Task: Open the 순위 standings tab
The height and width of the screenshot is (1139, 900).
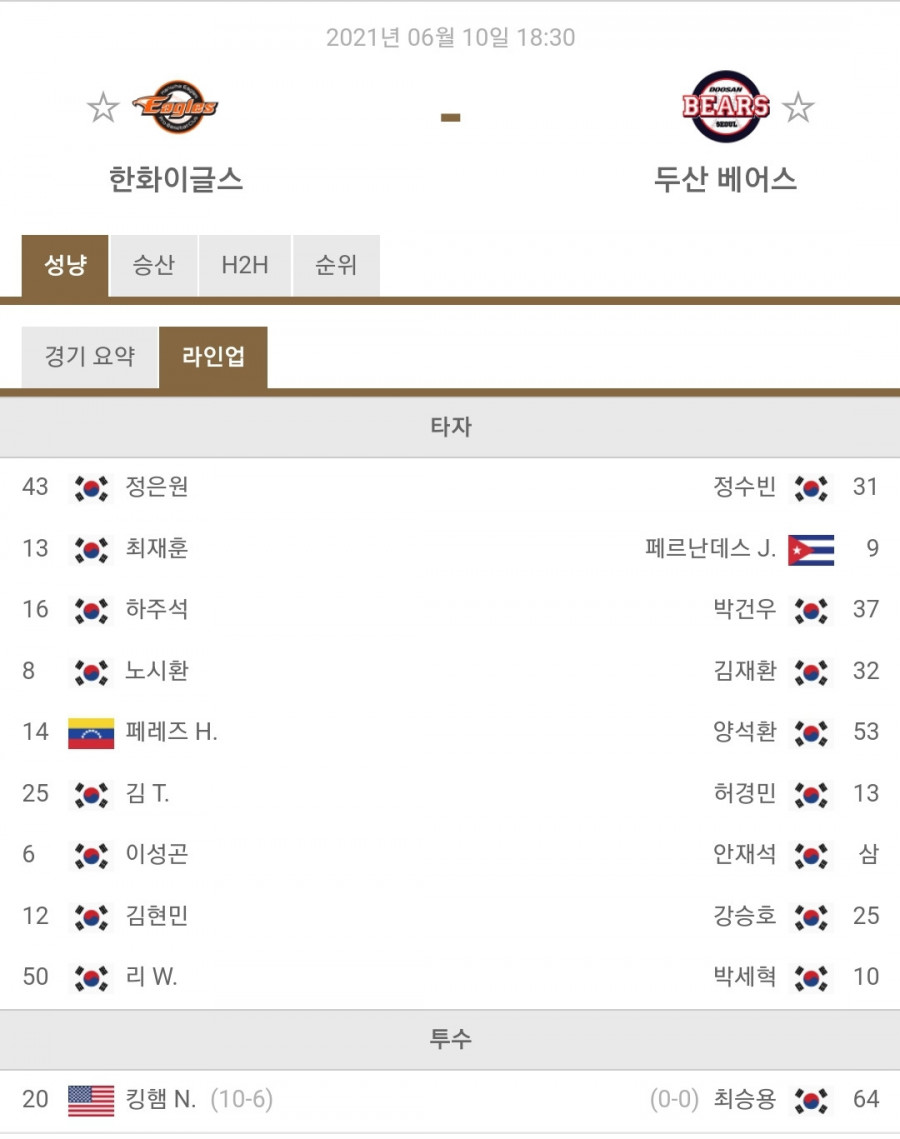Action: coord(336,265)
